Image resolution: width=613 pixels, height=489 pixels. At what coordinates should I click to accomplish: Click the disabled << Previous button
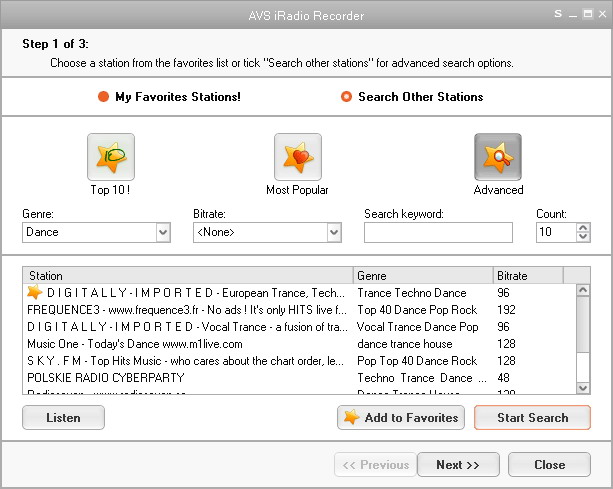click(x=376, y=465)
